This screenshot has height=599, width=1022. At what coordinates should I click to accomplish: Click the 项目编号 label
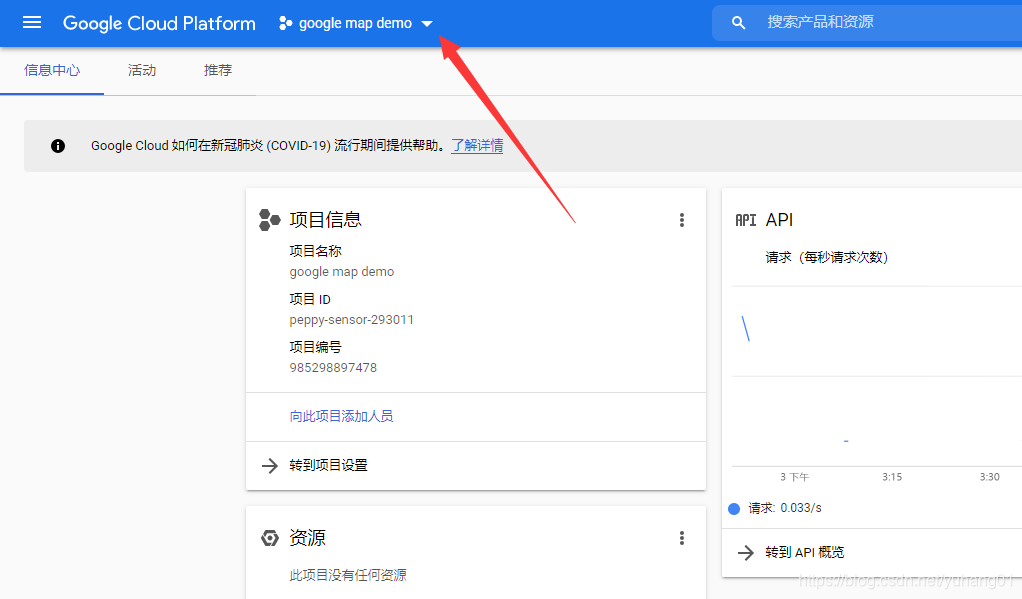click(x=315, y=347)
